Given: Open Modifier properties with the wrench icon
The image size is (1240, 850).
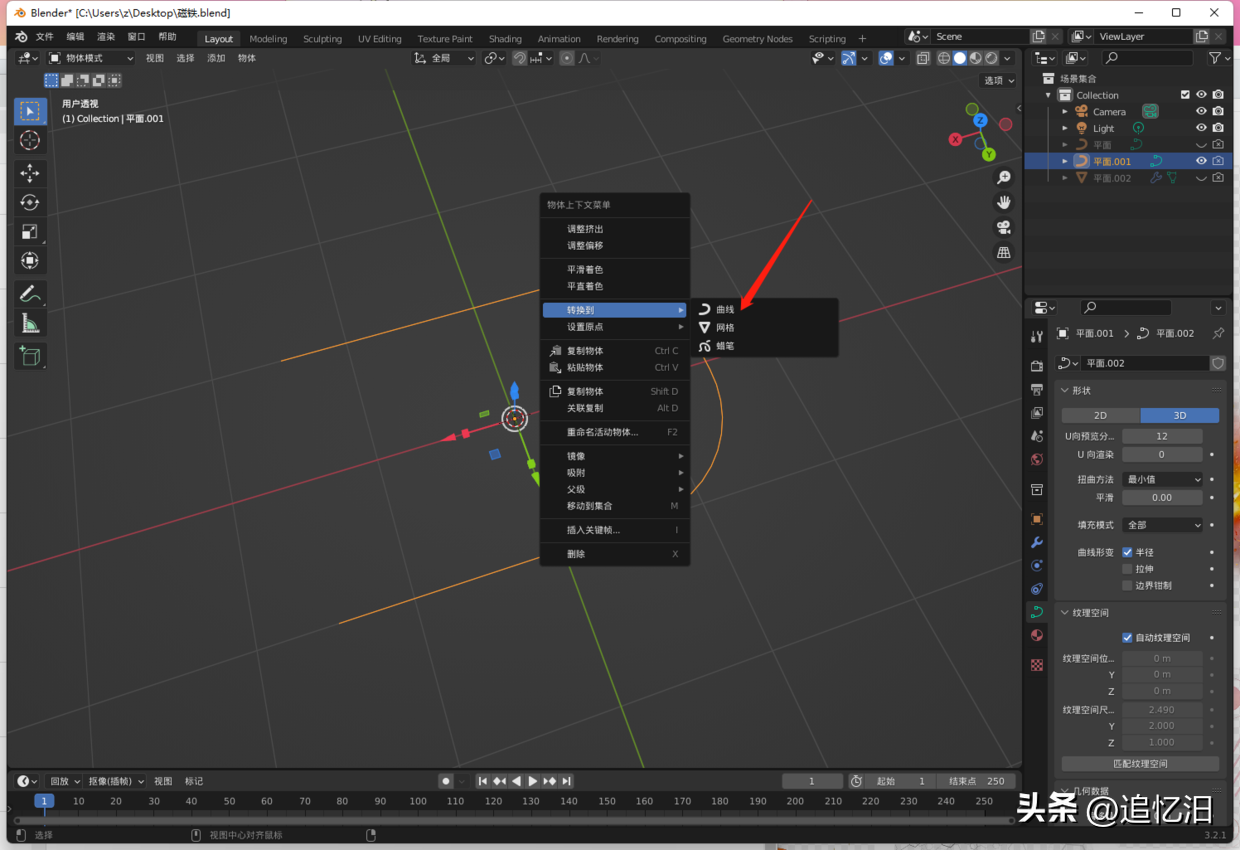Looking at the screenshot, I should 1036,544.
